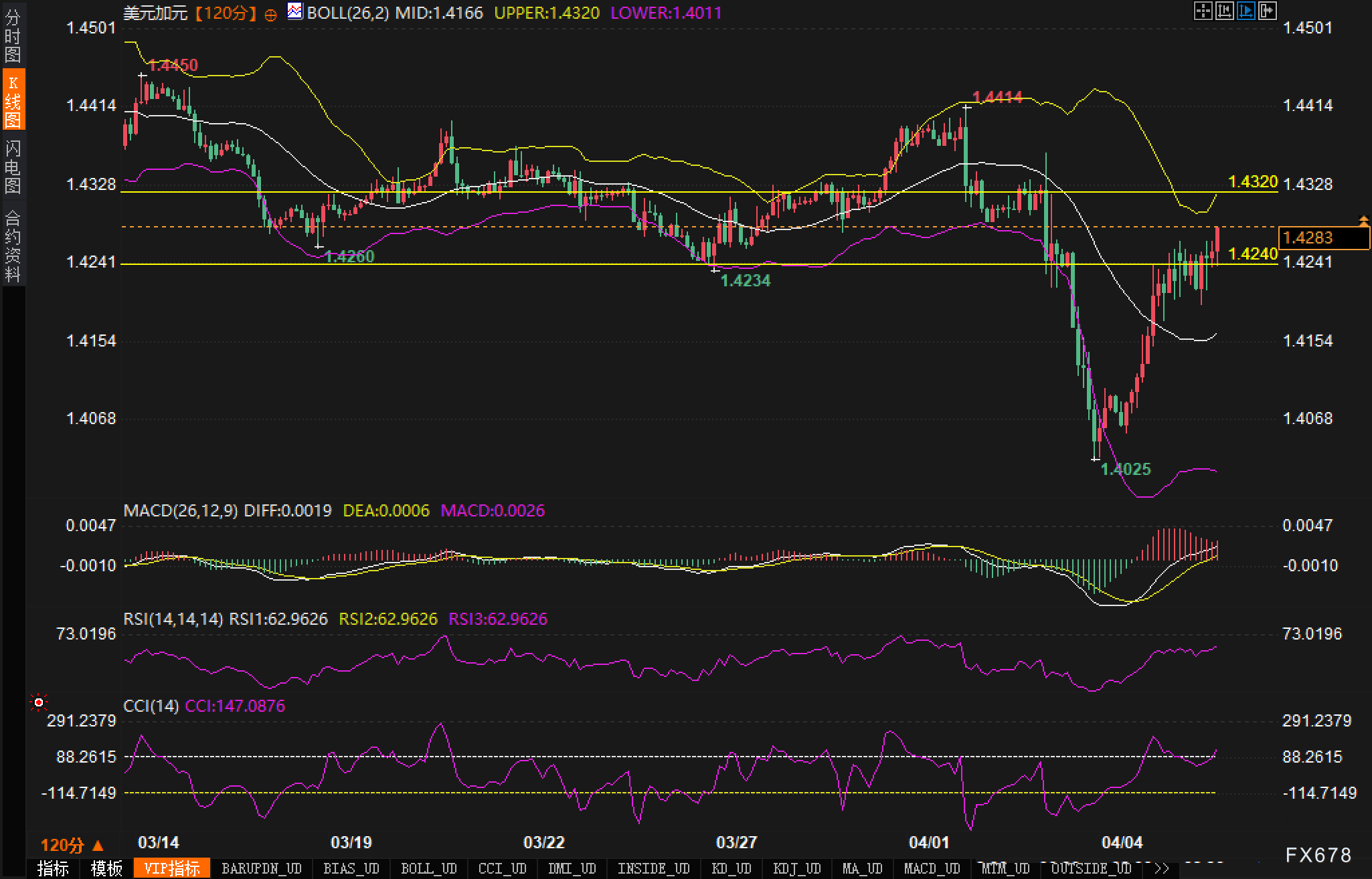Viewport: 1372px width, 879px height.
Task: Select the K线图 sidebar mode
Action: click(13, 101)
